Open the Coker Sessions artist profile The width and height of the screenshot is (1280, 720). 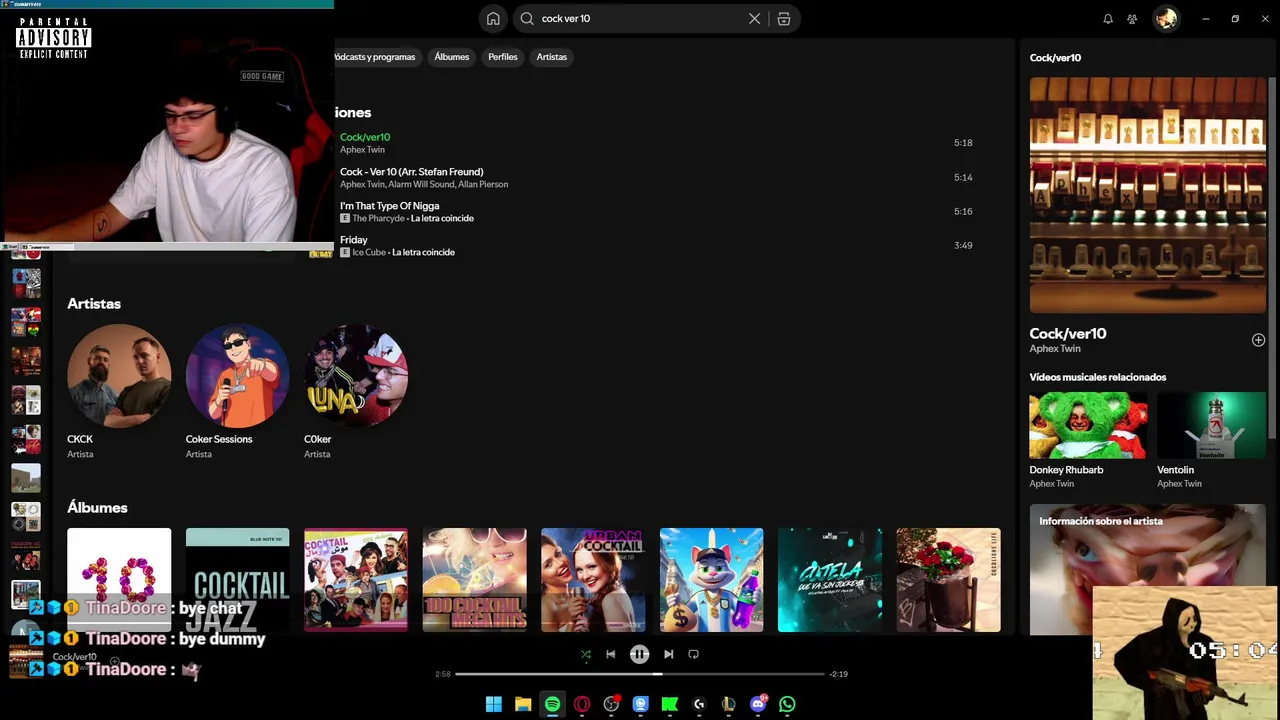237,376
